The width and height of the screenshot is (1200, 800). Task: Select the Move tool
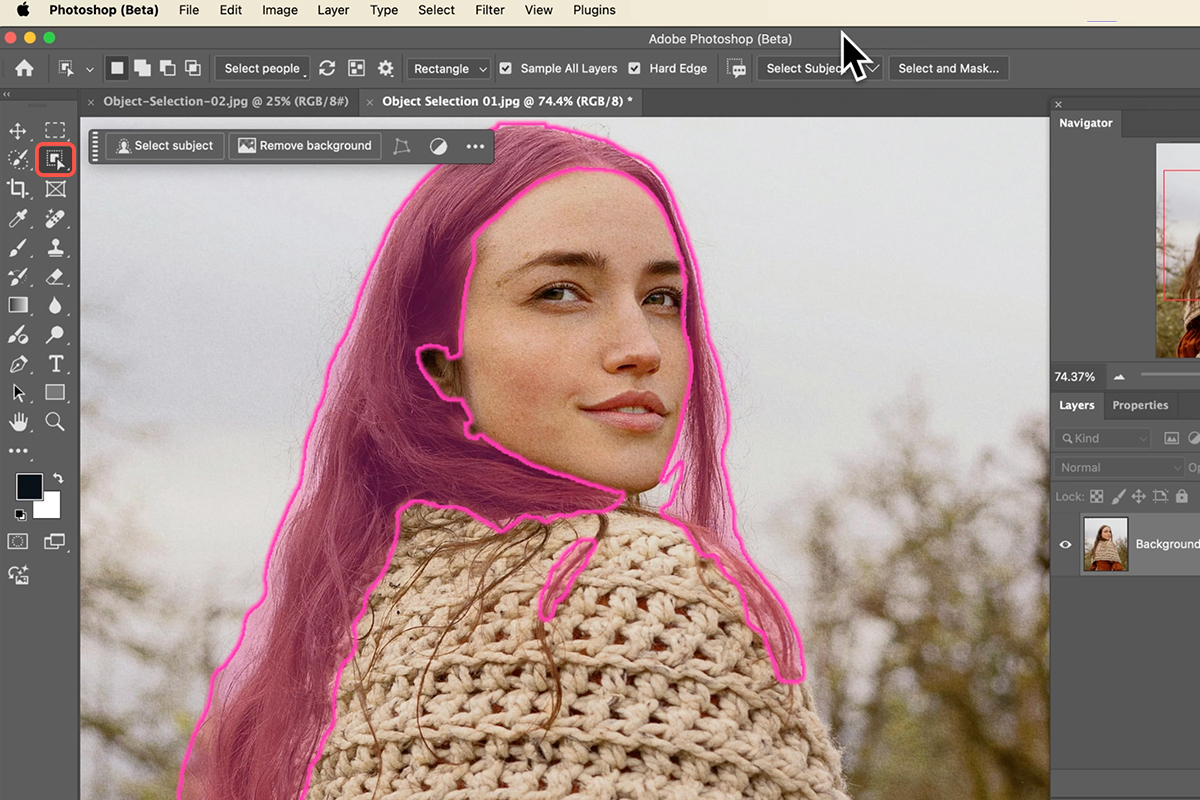pos(17,130)
